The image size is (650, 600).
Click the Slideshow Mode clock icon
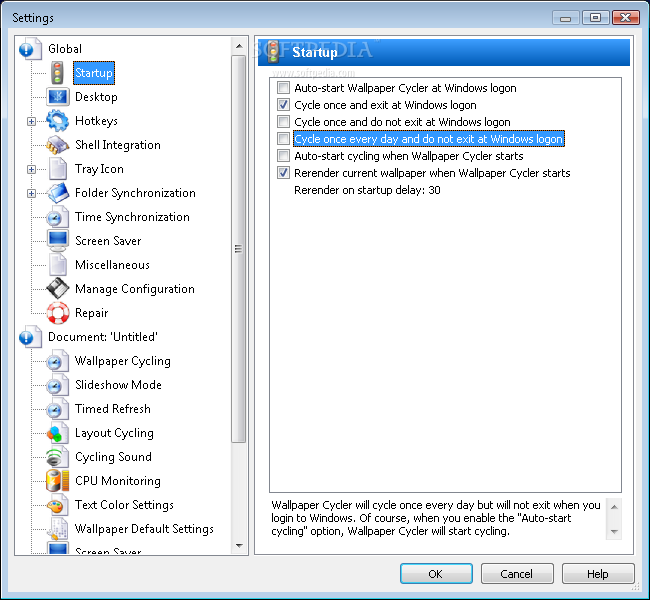(58, 385)
